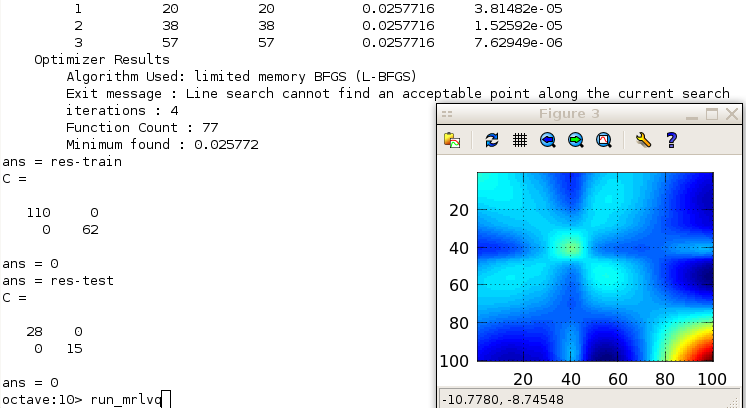Viewport: 746px width, 408px height.
Task: Click the yellow-green peak in the heatmap
Action: pos(571,246)
